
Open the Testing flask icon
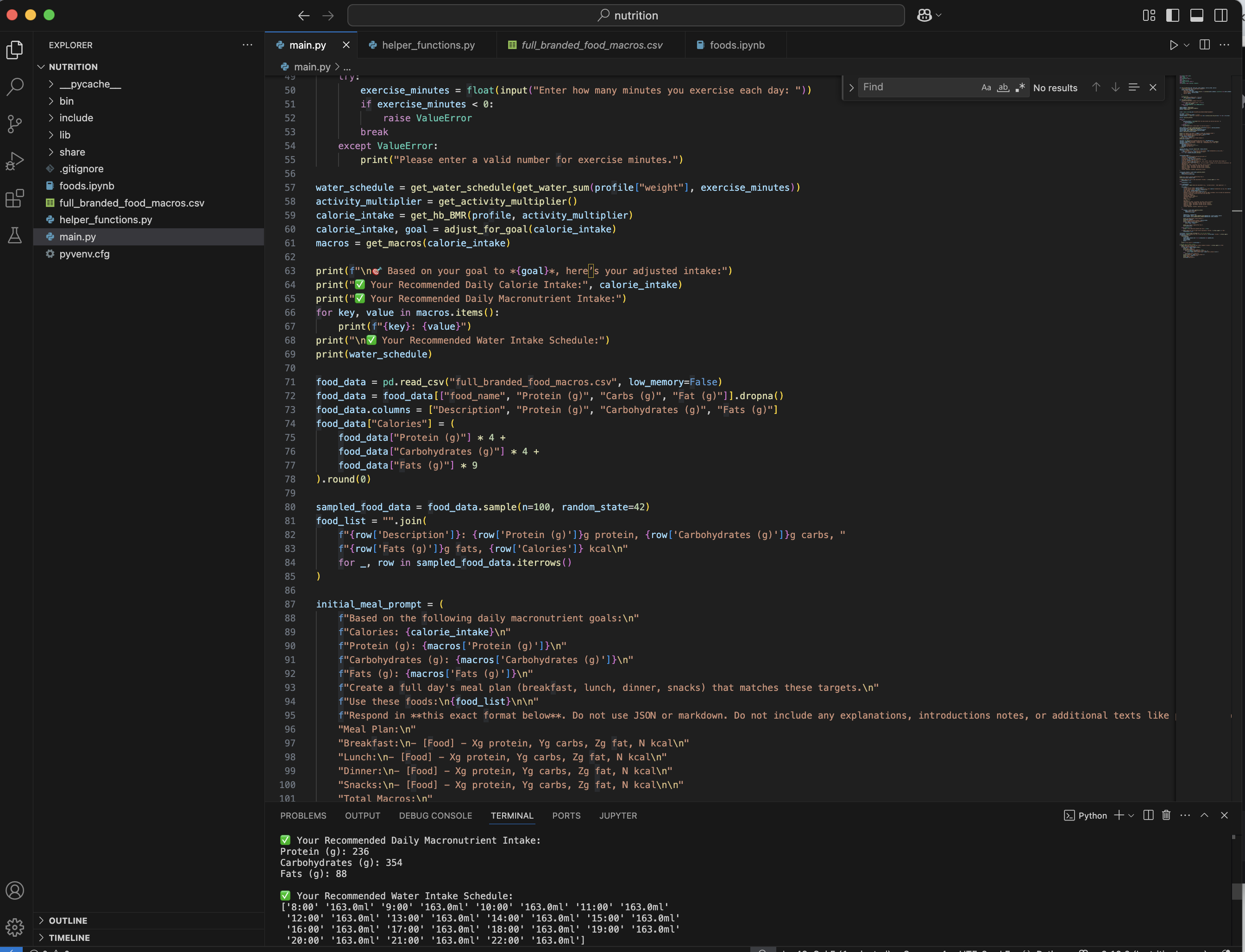click(x=15, y=235)
